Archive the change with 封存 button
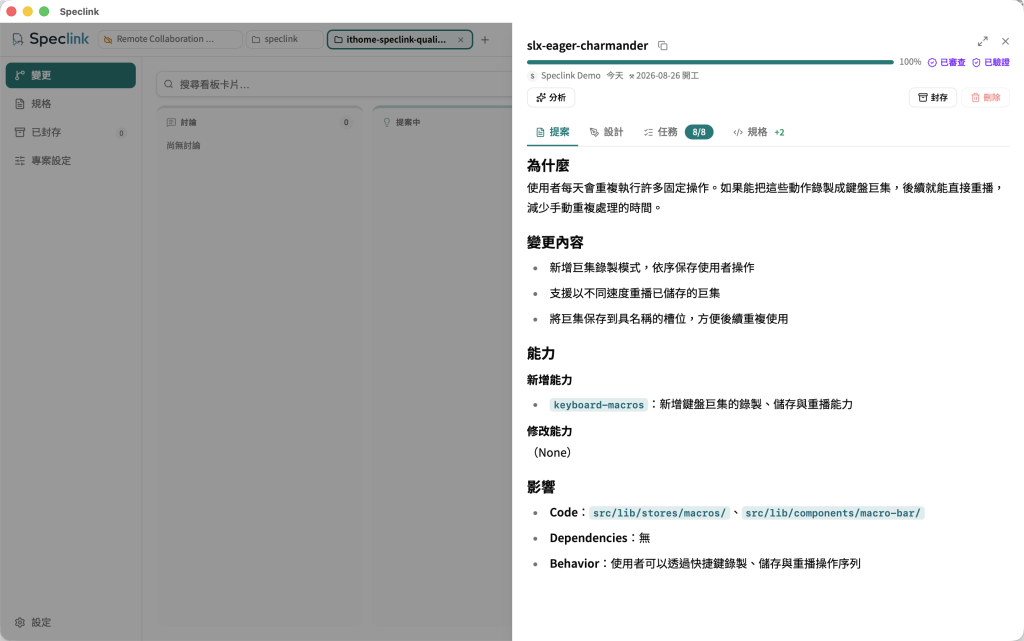The width and height of the screenshot is (1024, 641). [933, 97]
